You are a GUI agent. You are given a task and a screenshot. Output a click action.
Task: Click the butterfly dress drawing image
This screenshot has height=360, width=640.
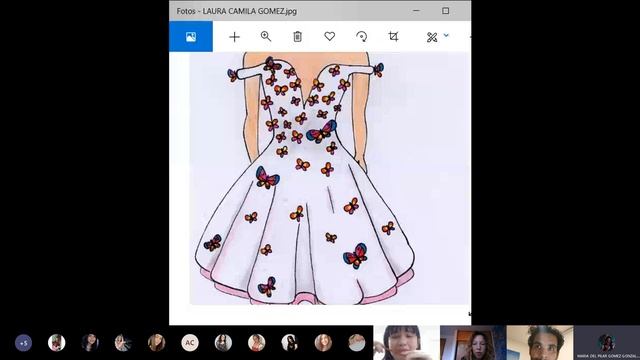(x=329, y=178)
